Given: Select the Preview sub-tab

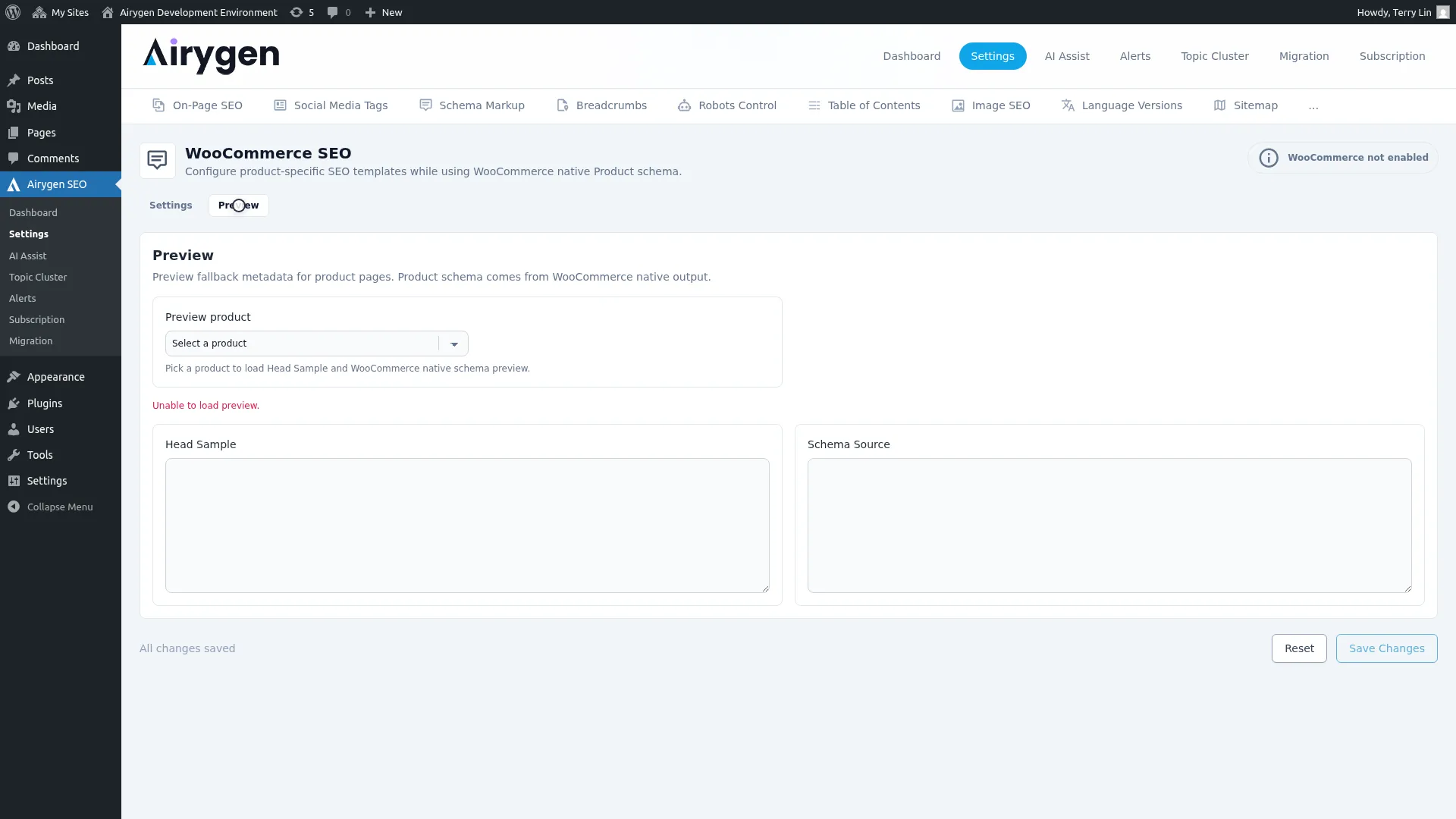Looking at the screenshot, I should click(x=238, y=206).
